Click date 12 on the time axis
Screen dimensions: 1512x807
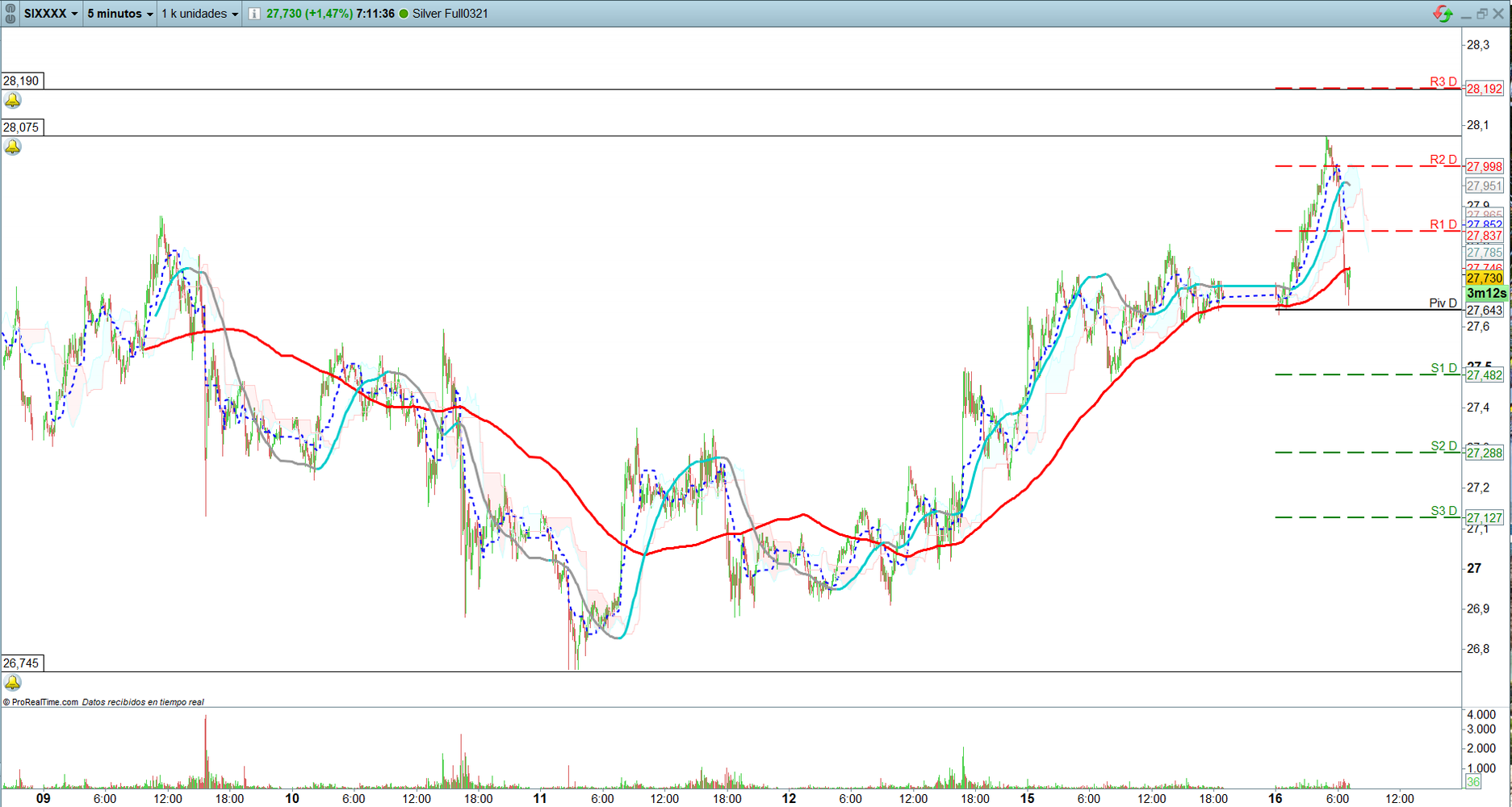789,799
